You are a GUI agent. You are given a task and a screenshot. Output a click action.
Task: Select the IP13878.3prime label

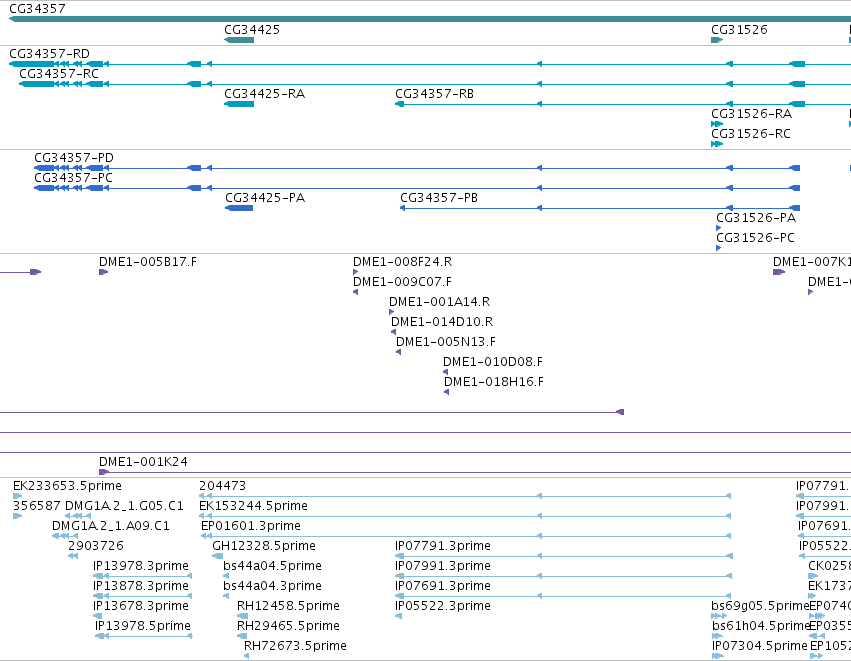(x=141, y=586)
